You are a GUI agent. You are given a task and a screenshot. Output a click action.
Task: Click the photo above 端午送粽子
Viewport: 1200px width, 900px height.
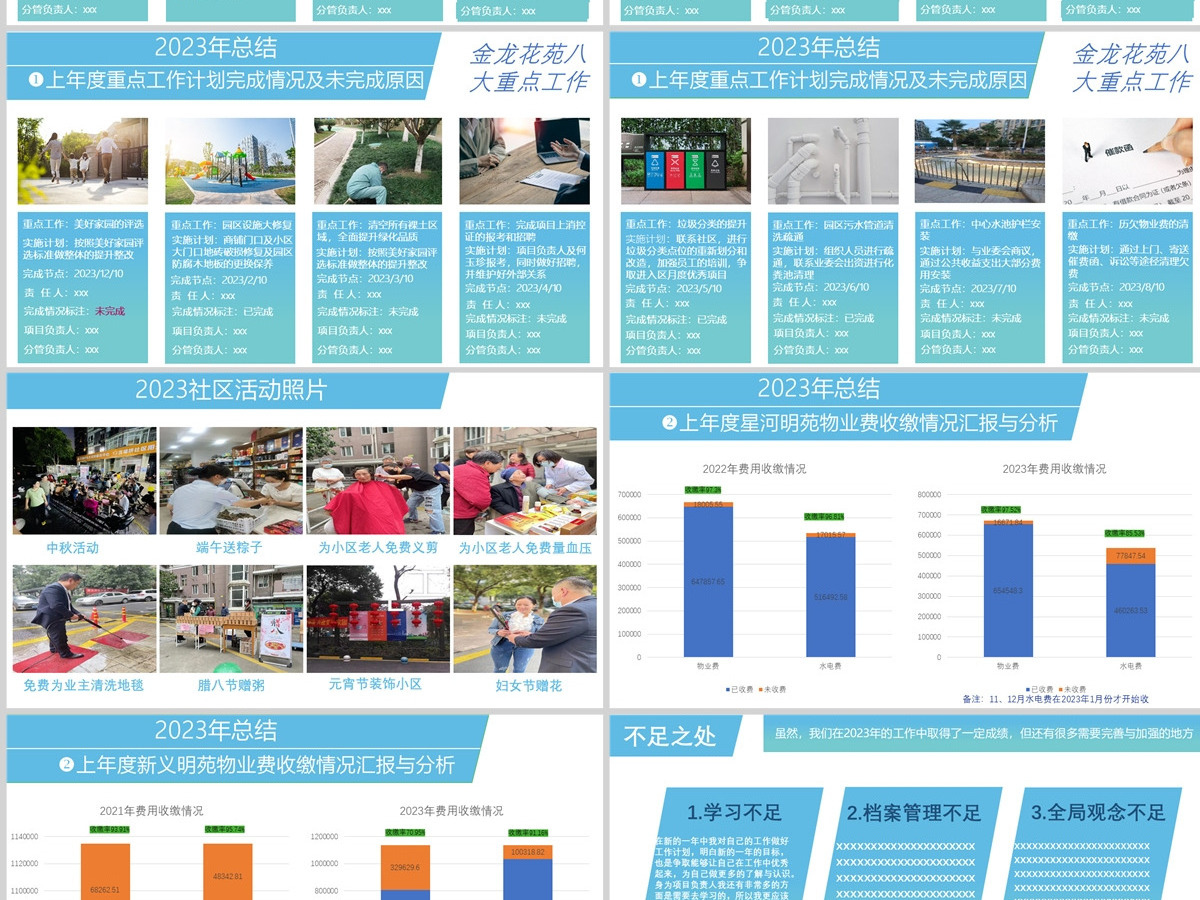click(x=231, y=481)
